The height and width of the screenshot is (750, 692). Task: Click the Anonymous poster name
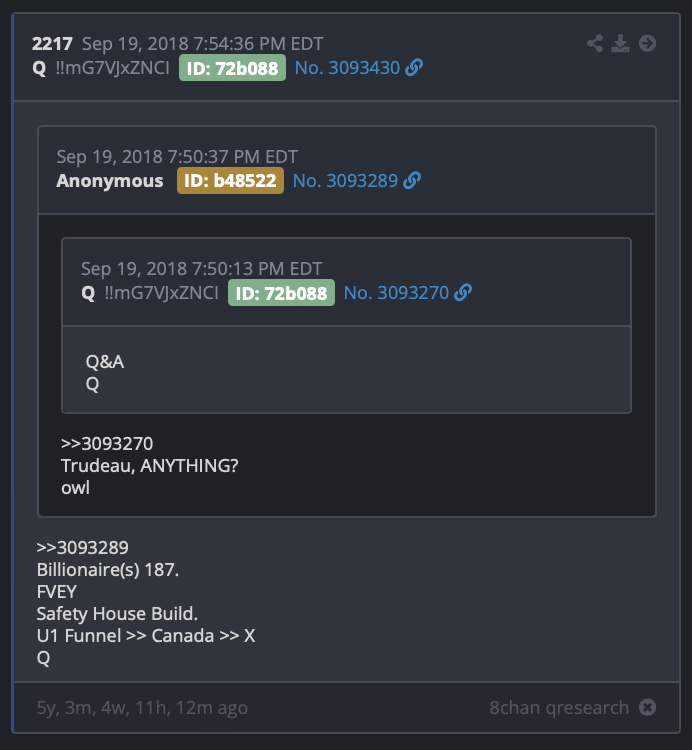point(110,181)
